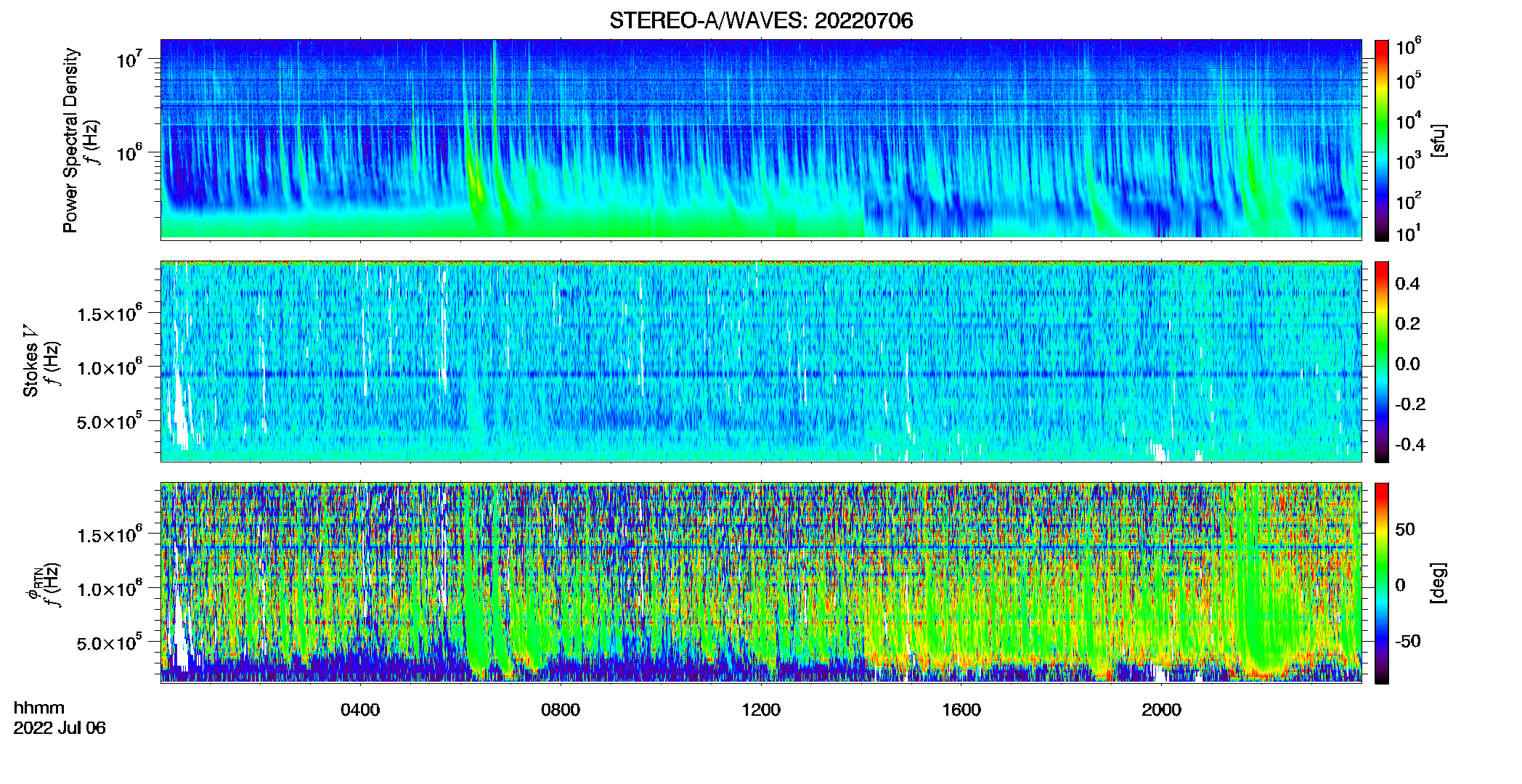Screen dimensions: 1522x784
Task: Select the "Power Spectral Density" axis label
Action: click(70, 140)
